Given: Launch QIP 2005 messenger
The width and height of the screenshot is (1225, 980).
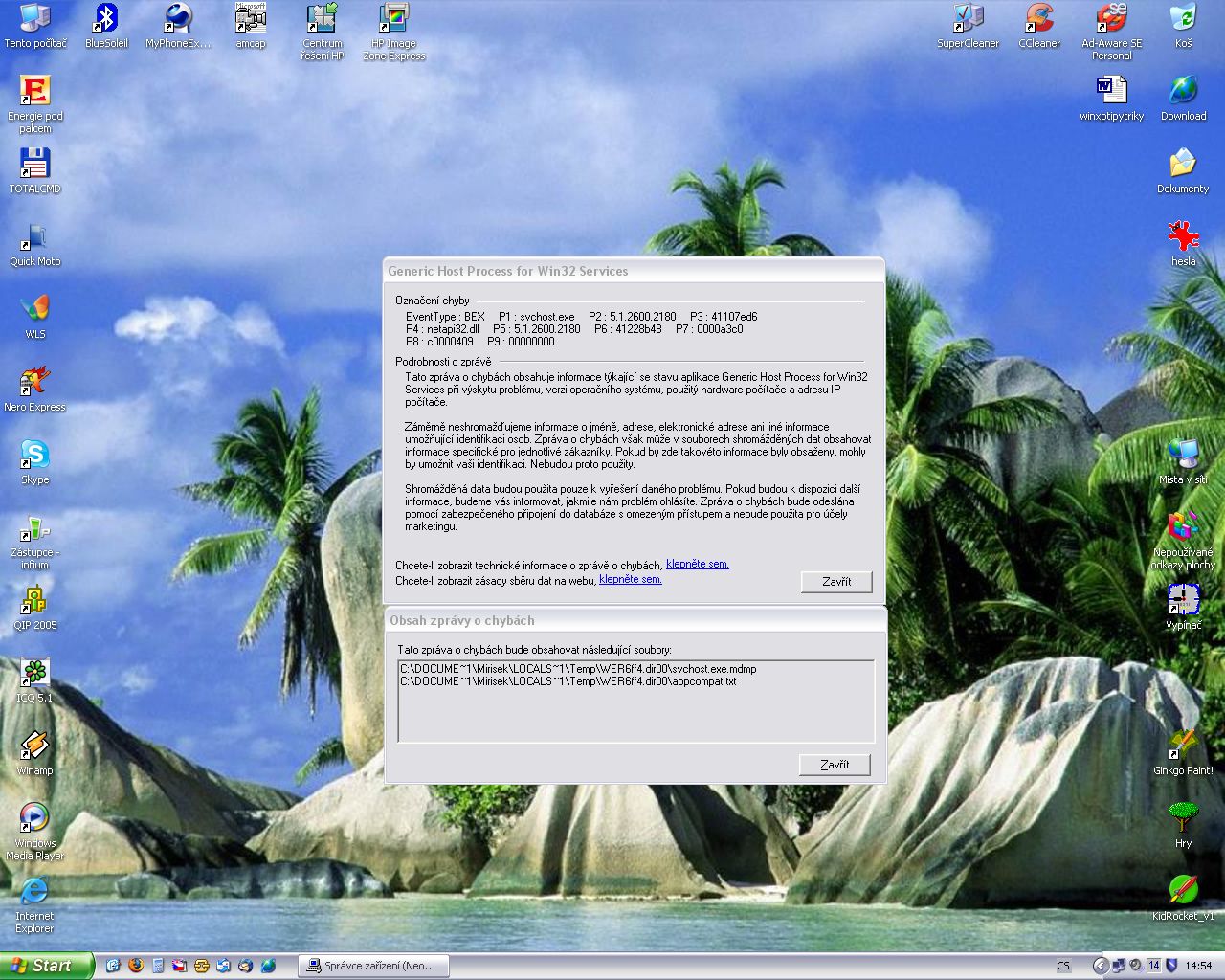Looking at the screenshot, I should click(35, 607).
